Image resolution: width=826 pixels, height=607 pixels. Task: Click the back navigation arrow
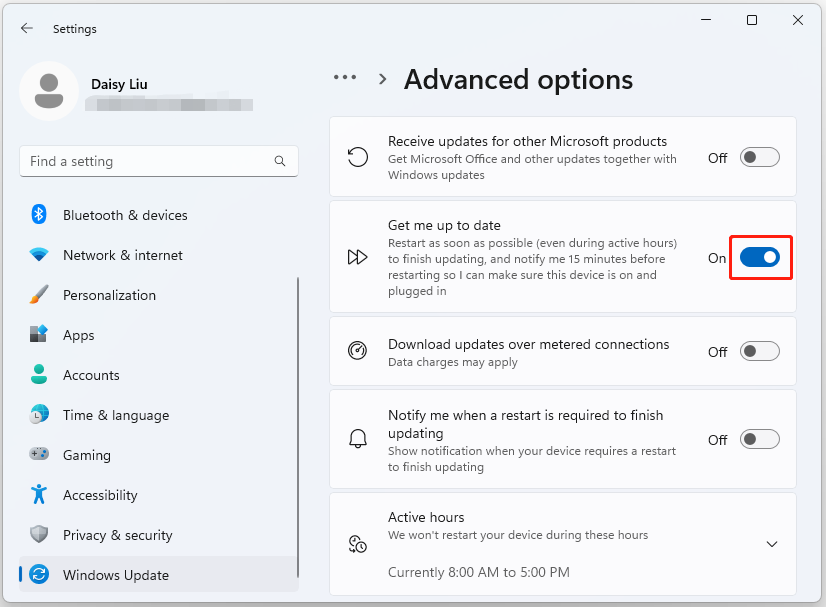[26, 28]
